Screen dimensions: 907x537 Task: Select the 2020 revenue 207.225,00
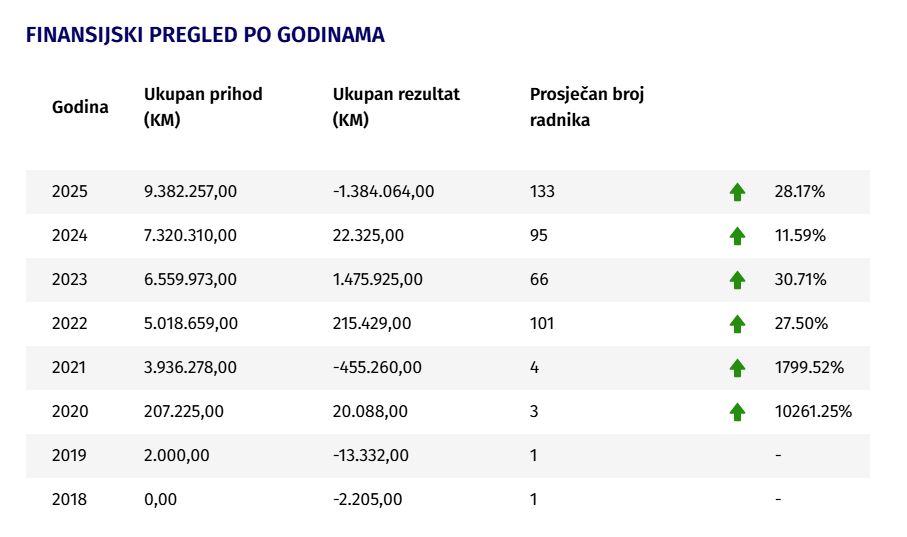click(x=183, y=411)
